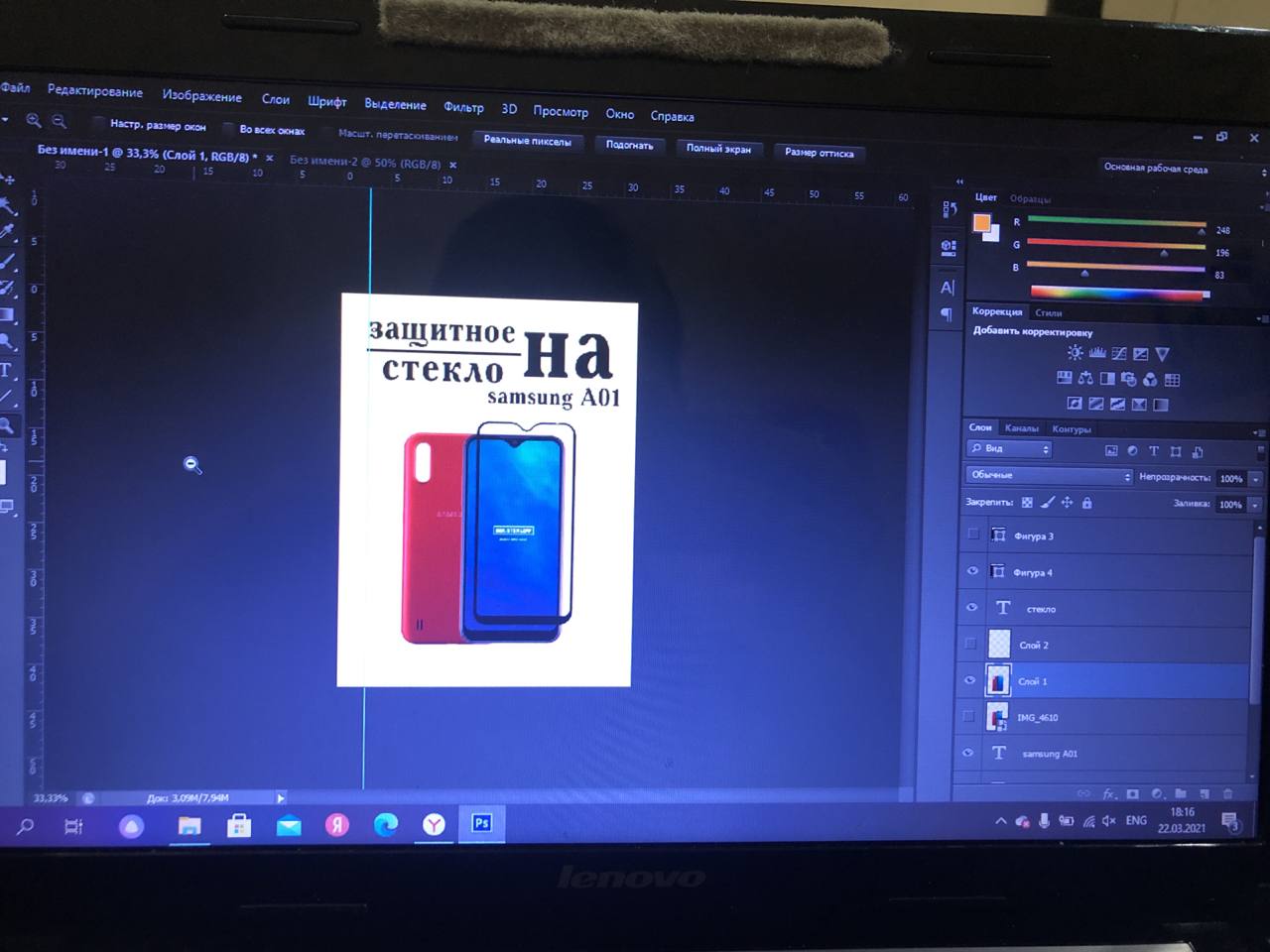Select the Type tool in left toolbar
Screen dimensions: 1270x952
(6, 371)
